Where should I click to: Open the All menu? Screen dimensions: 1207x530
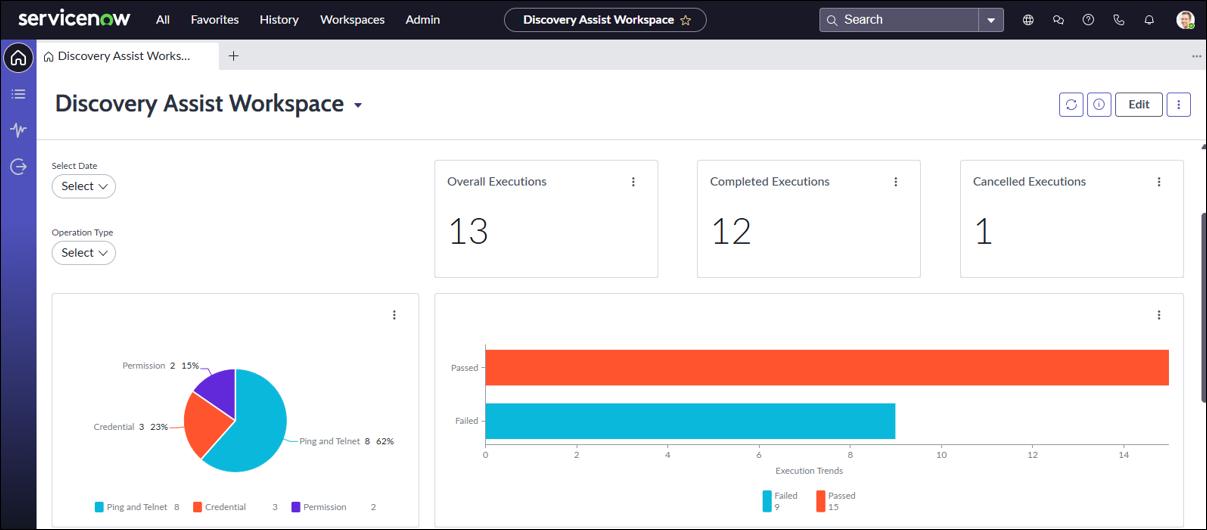[163, 20]
